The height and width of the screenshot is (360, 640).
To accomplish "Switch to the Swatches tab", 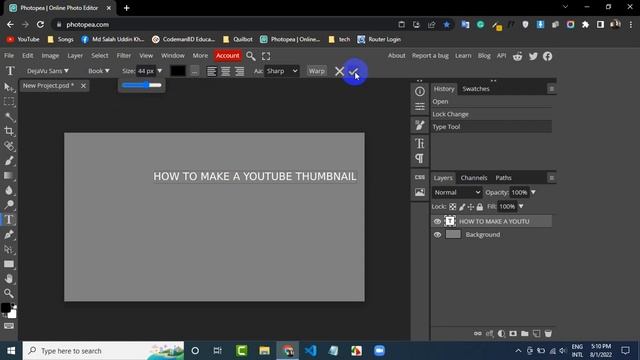I will click(x=476, y=89).
